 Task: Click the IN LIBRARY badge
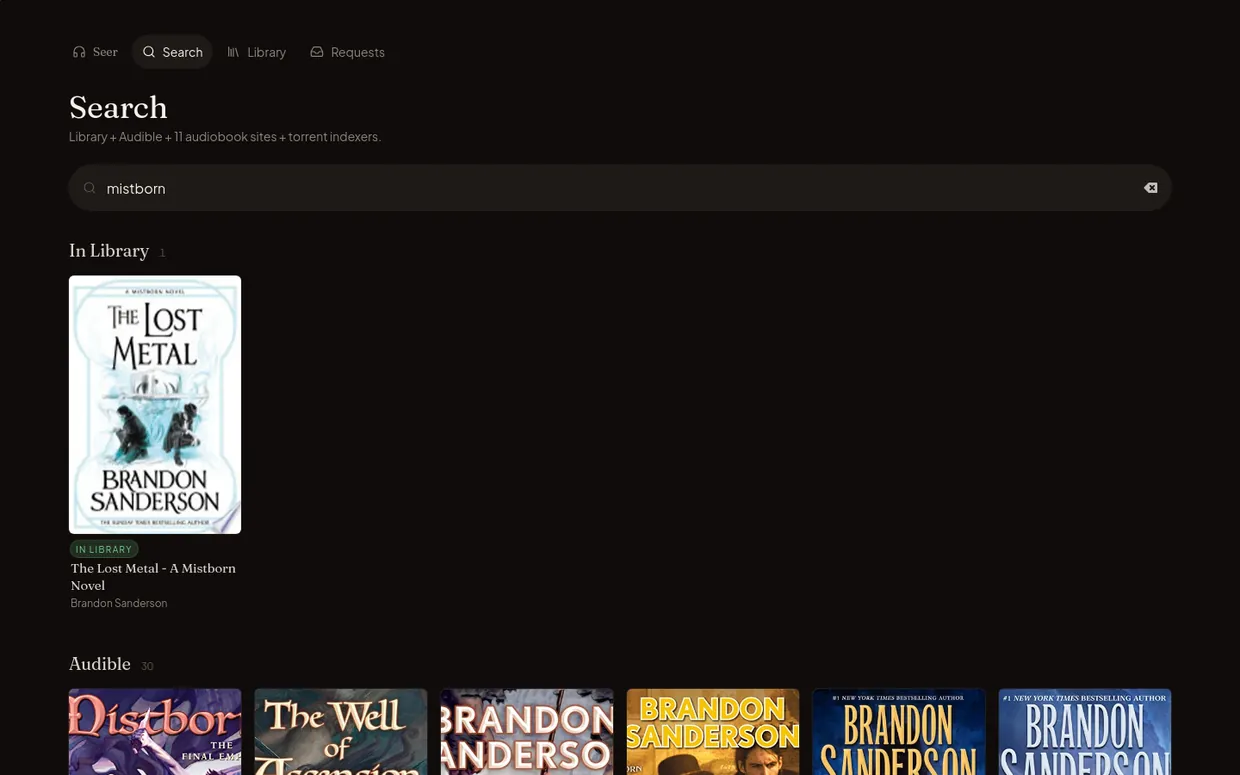click(x=104, y=549)
